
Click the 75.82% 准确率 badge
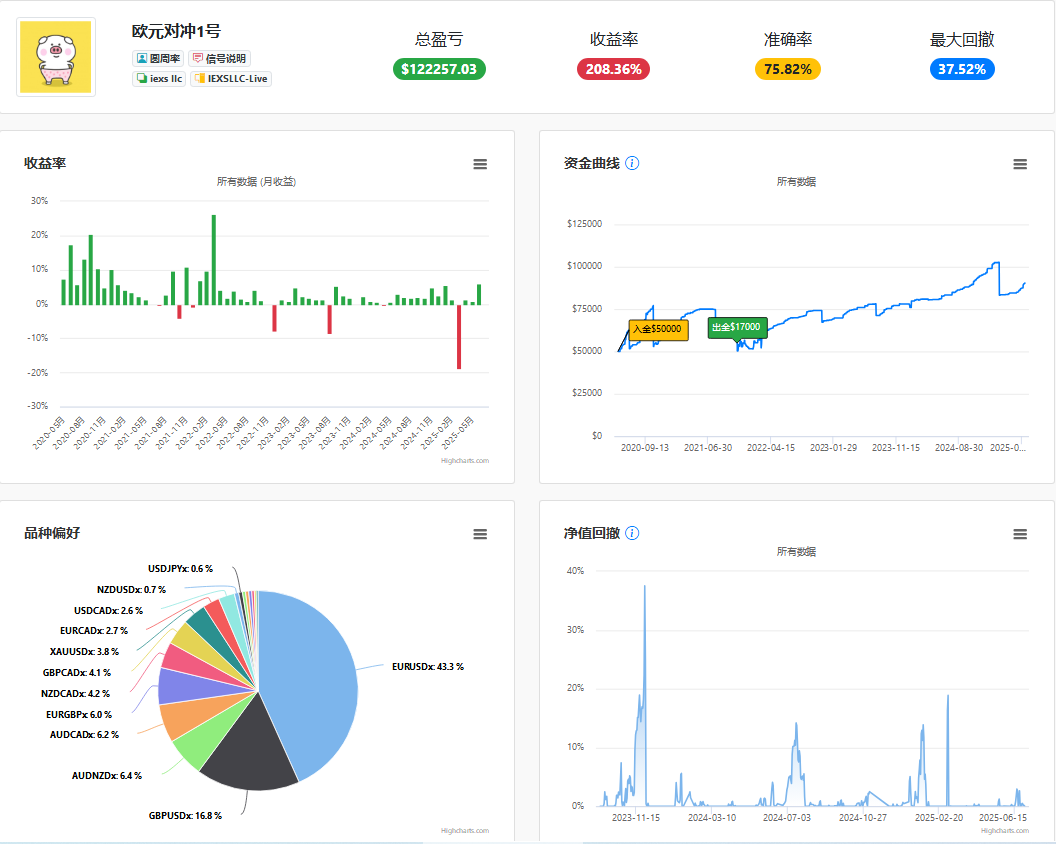[x=788, y=69]
